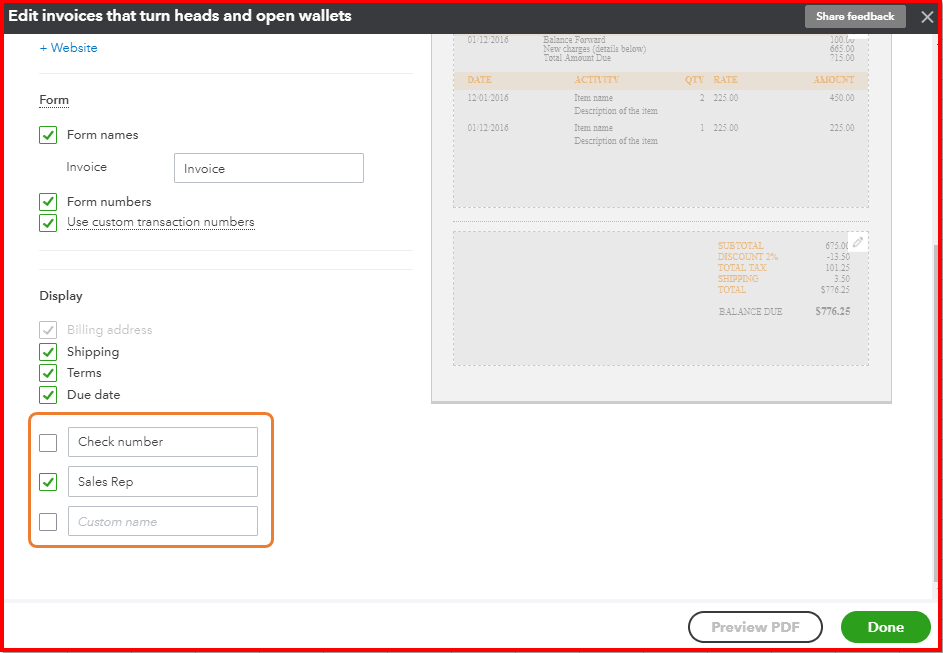Click the ACTIVITY column header in preview

click(596, 80)
